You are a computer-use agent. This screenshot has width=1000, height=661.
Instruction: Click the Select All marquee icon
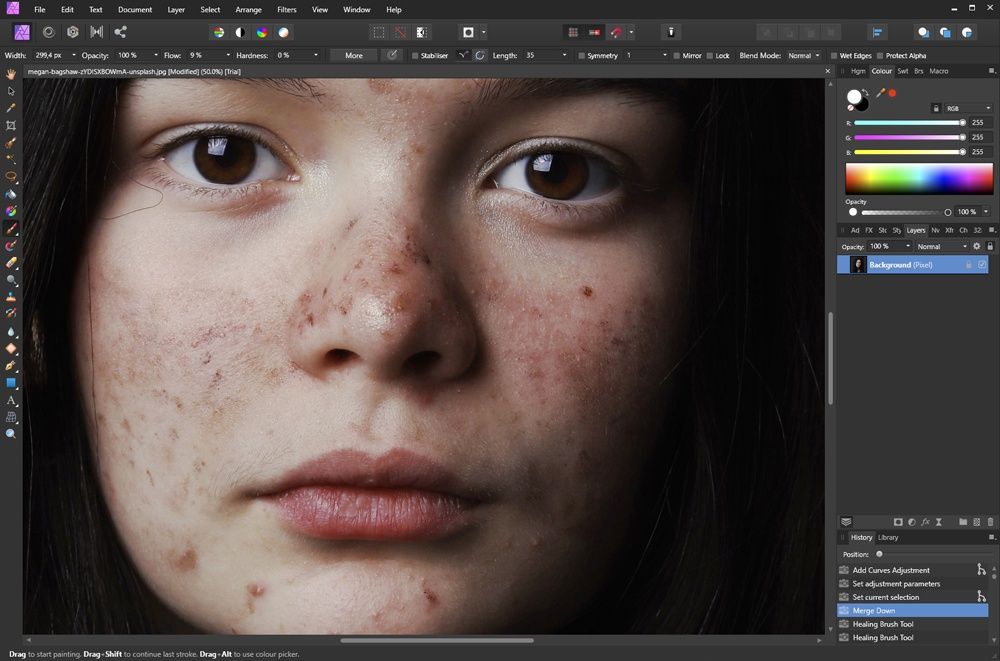pyautogui.click(x=379, y=32)
